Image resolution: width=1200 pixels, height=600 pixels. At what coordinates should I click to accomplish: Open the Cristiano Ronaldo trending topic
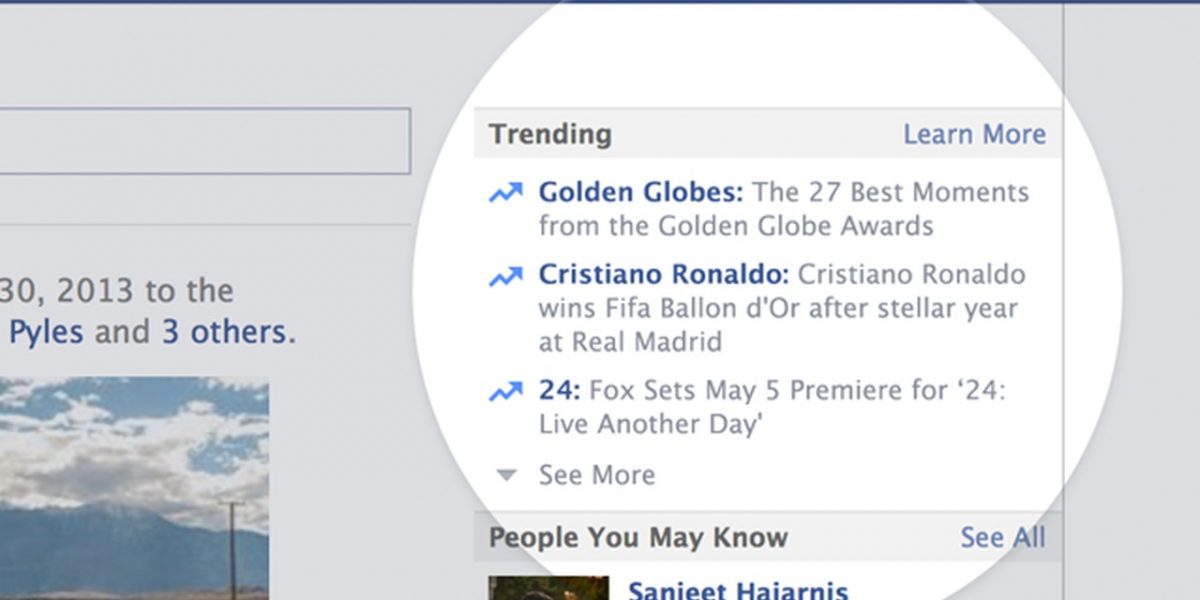[x=664, y=274]
